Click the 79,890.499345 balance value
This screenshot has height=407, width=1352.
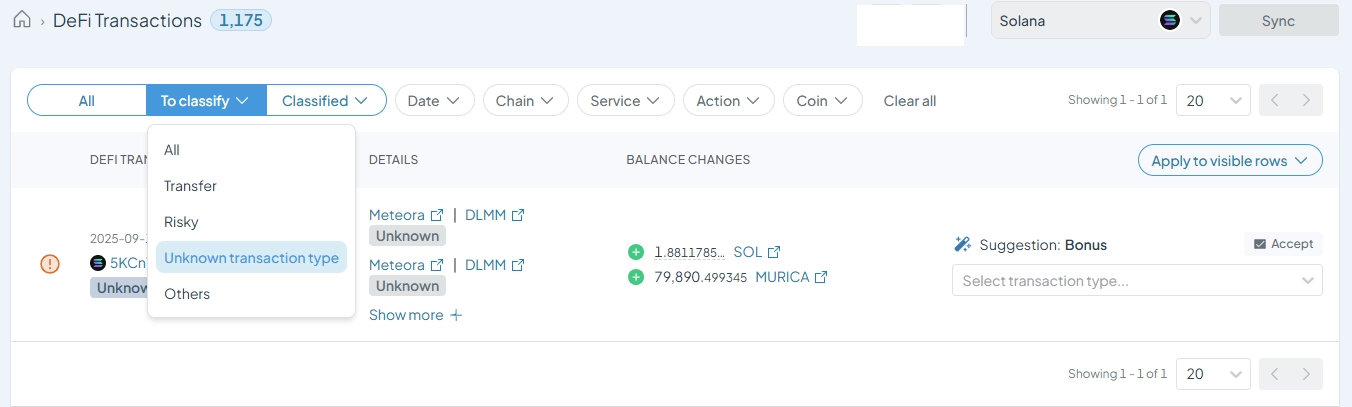click(x=701, y=277)
